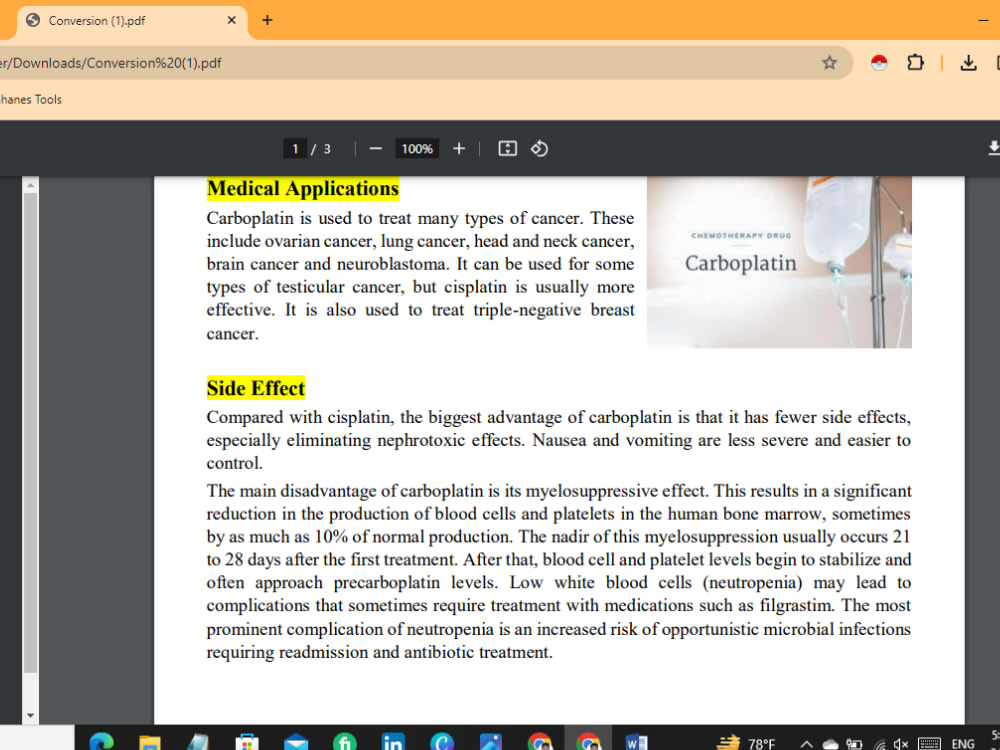1000x750 pixels.
Task: Click the 'Medical Applications' heading
Action: click(x=302, y=188)
